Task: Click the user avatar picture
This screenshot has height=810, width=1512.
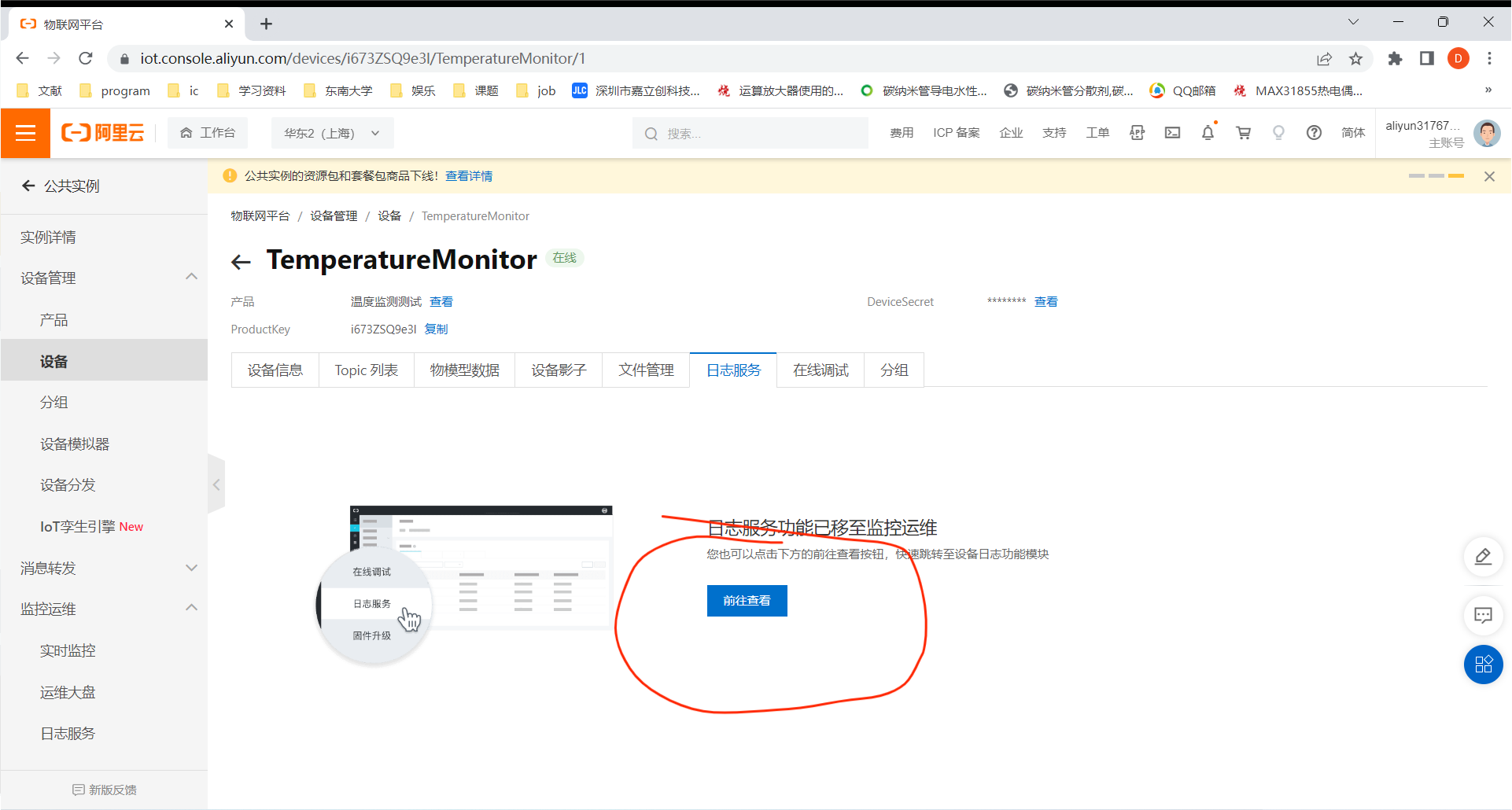Action: coord(1487,133)
